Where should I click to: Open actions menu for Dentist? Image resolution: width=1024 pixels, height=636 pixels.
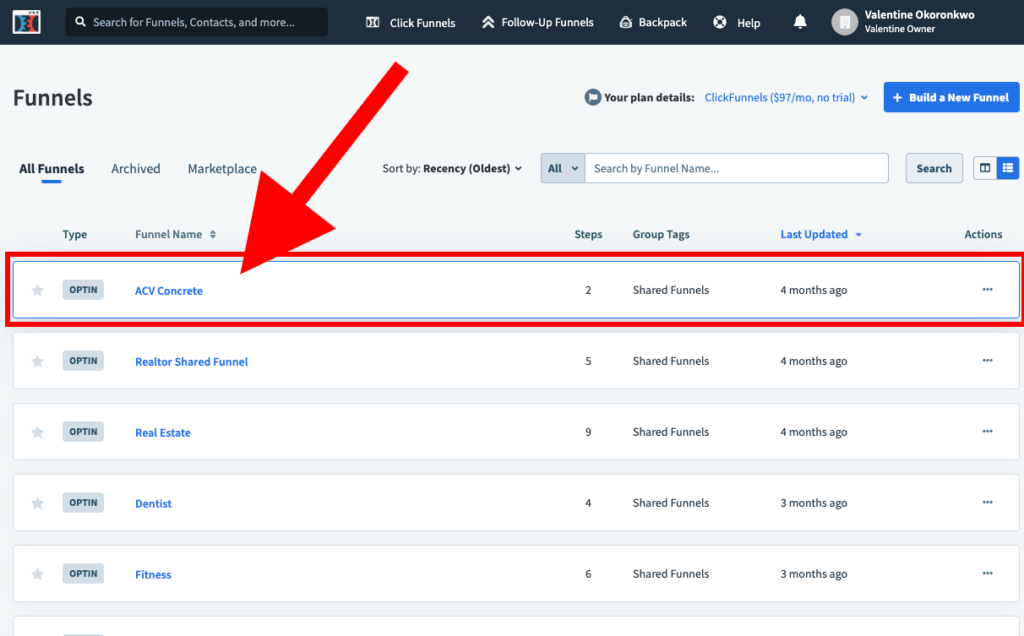(987, 502)
